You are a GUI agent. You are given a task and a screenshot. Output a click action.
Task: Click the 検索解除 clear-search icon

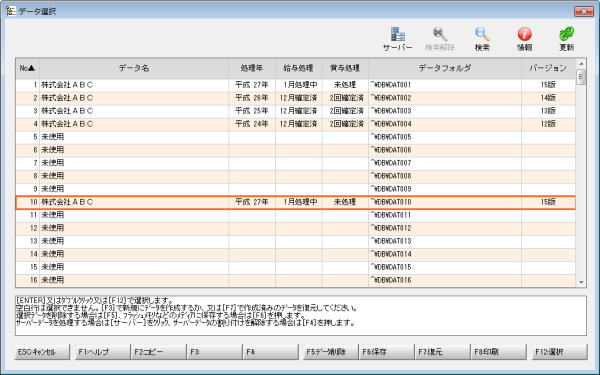(440, 39)
